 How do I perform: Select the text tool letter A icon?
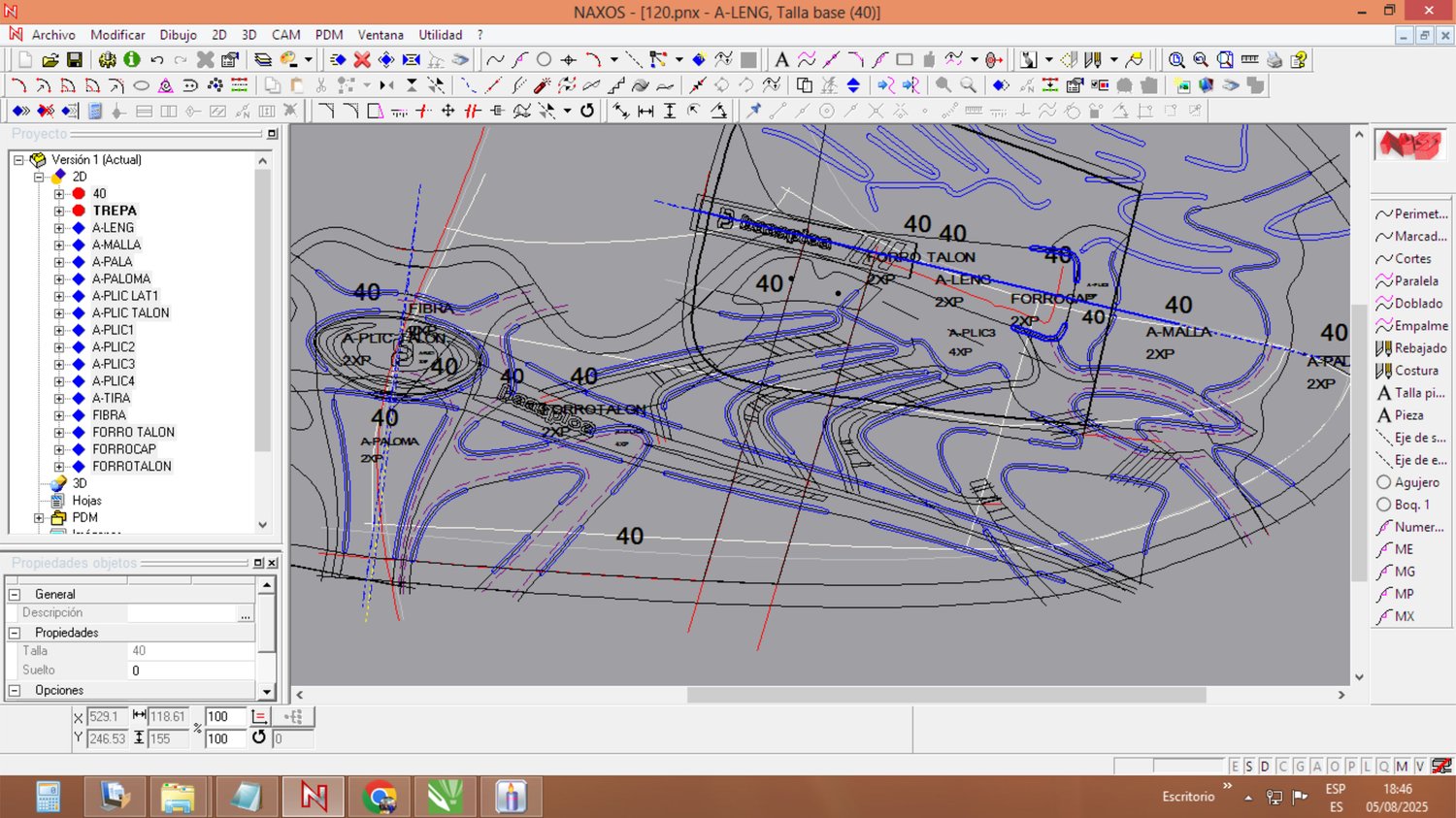click(x=781, y=60)
